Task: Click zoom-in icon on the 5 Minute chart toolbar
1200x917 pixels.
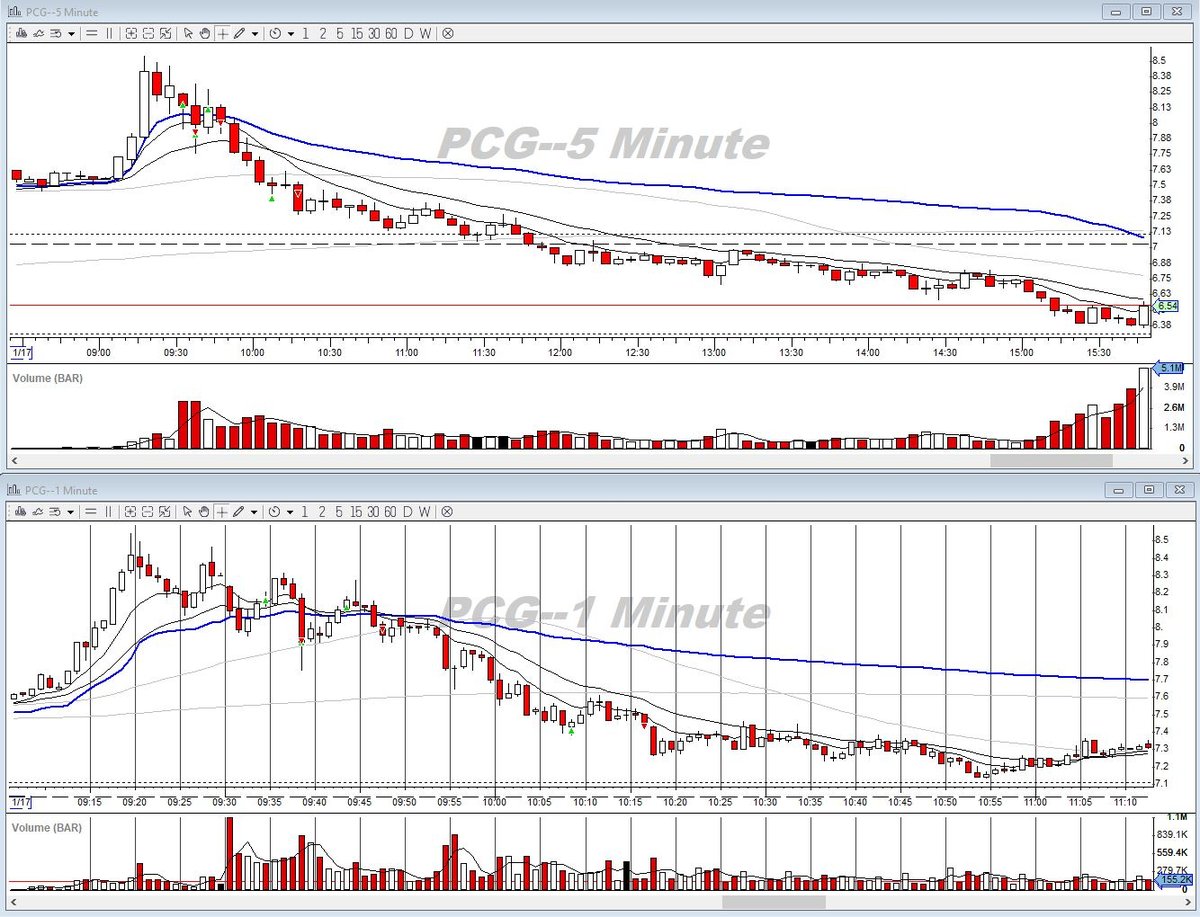Action: 131,33
